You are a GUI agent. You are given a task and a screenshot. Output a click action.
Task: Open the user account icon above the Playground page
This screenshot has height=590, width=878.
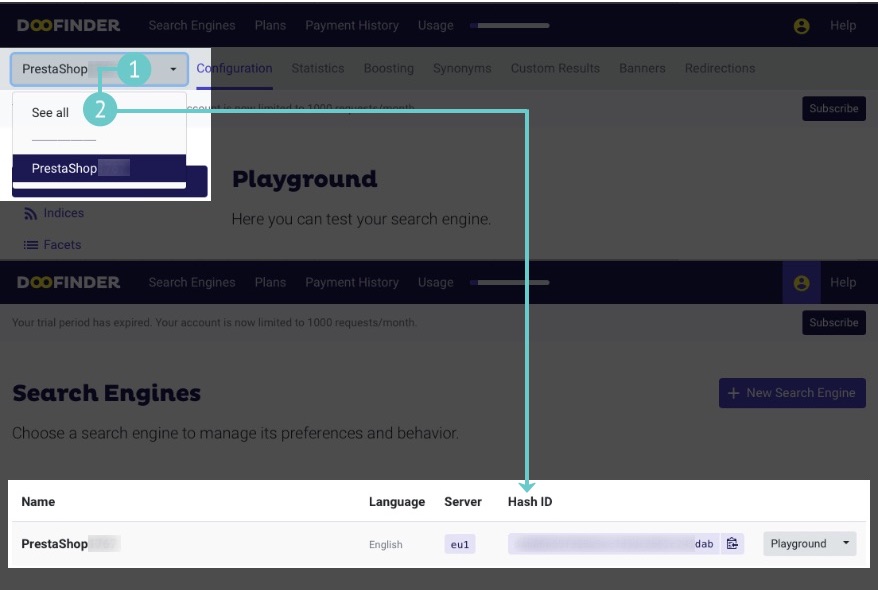click(801, 26)
